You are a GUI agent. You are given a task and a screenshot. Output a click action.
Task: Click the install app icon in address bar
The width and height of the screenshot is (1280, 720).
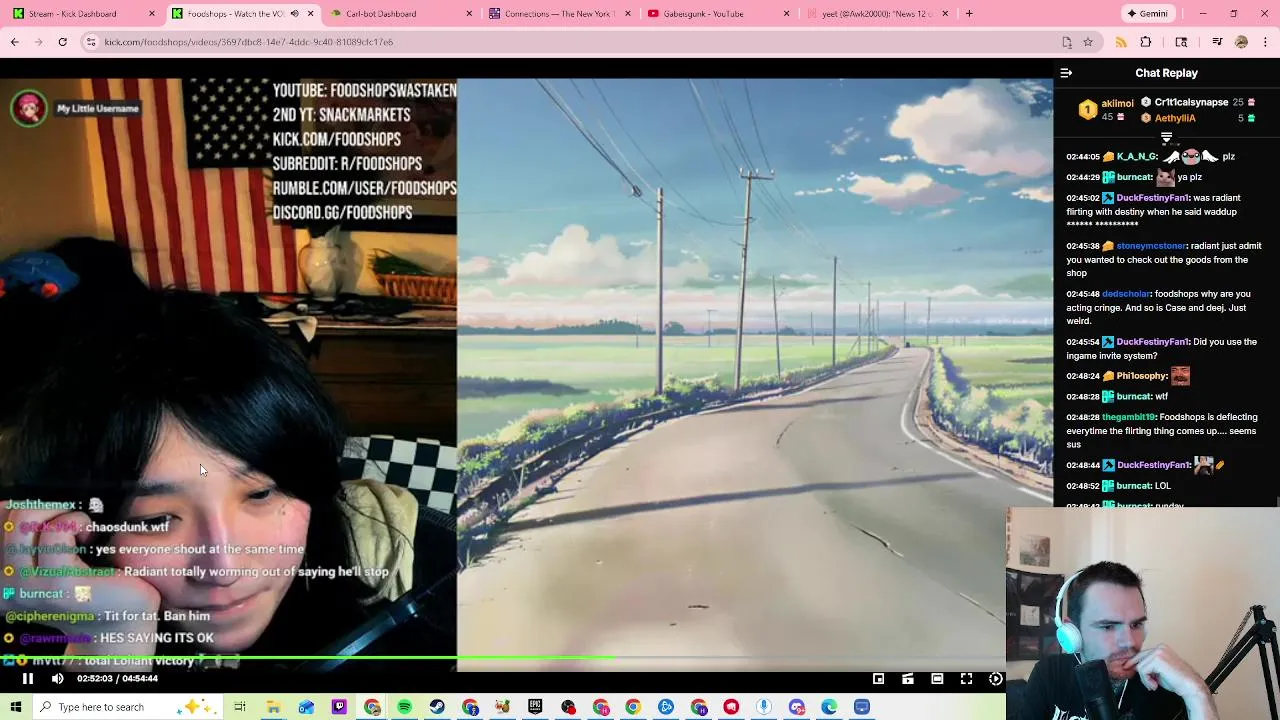click(x=1067, y=42)
